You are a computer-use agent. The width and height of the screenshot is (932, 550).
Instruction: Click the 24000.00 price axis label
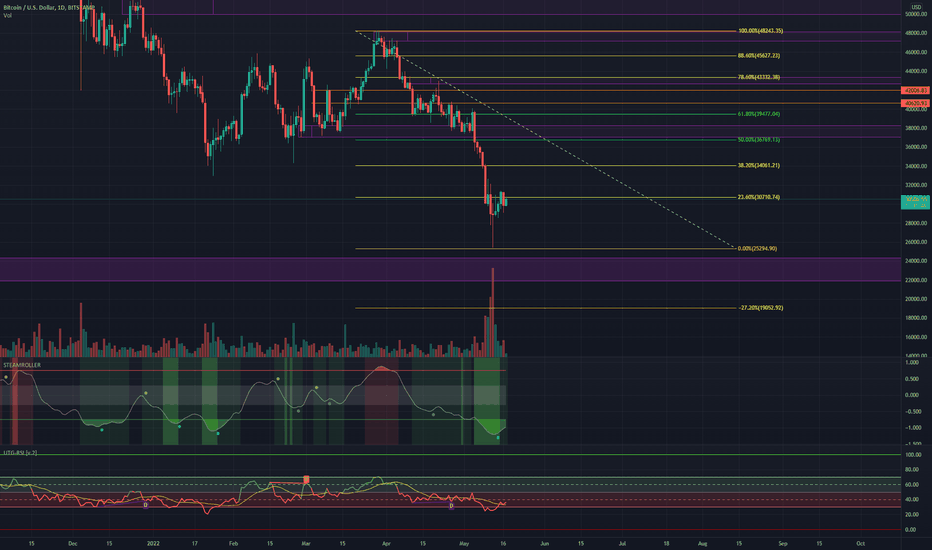916,261
